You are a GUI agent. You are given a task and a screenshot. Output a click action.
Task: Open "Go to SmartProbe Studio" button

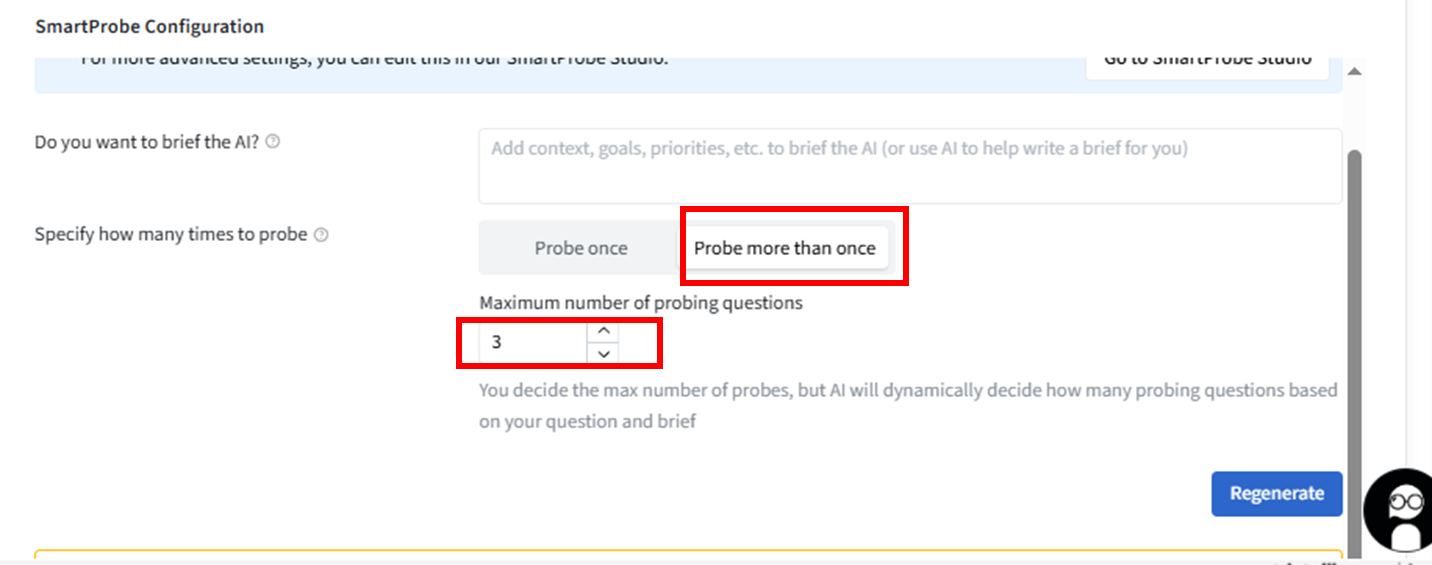(x=1207, y=60)
